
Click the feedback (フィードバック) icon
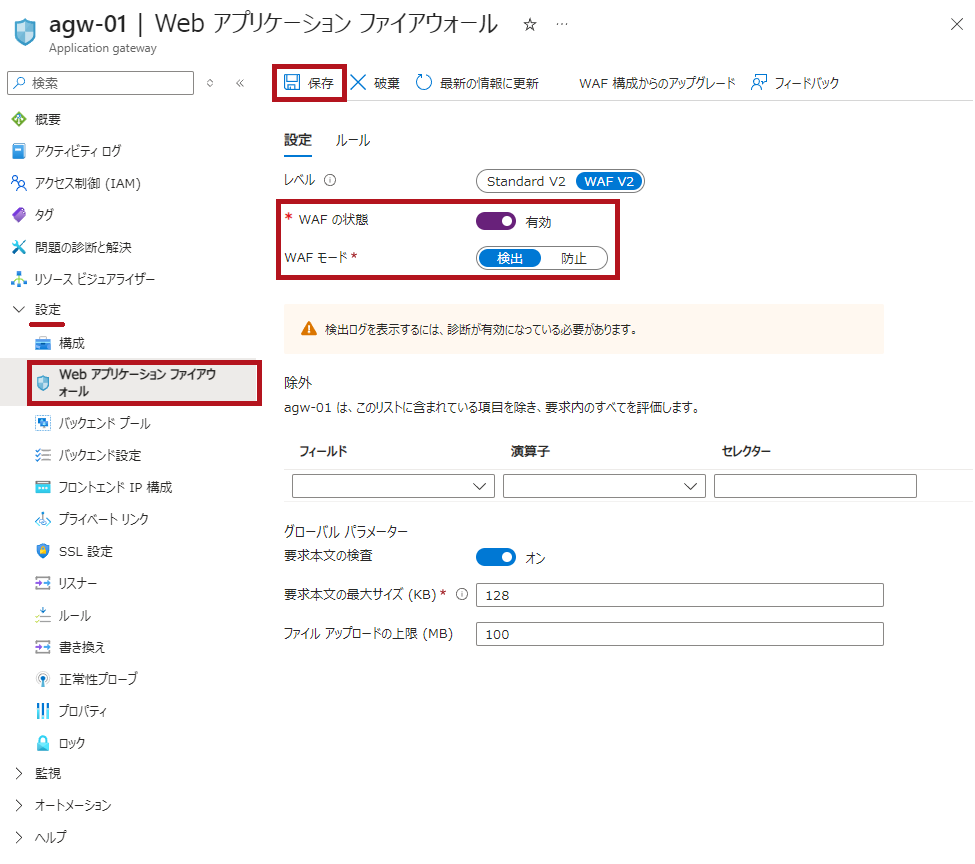coord(760,83)
